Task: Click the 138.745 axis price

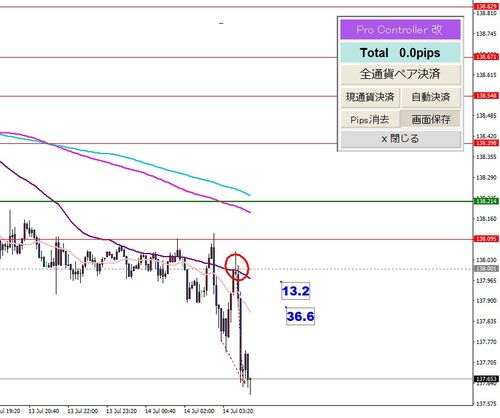Action: pos(486,34)
